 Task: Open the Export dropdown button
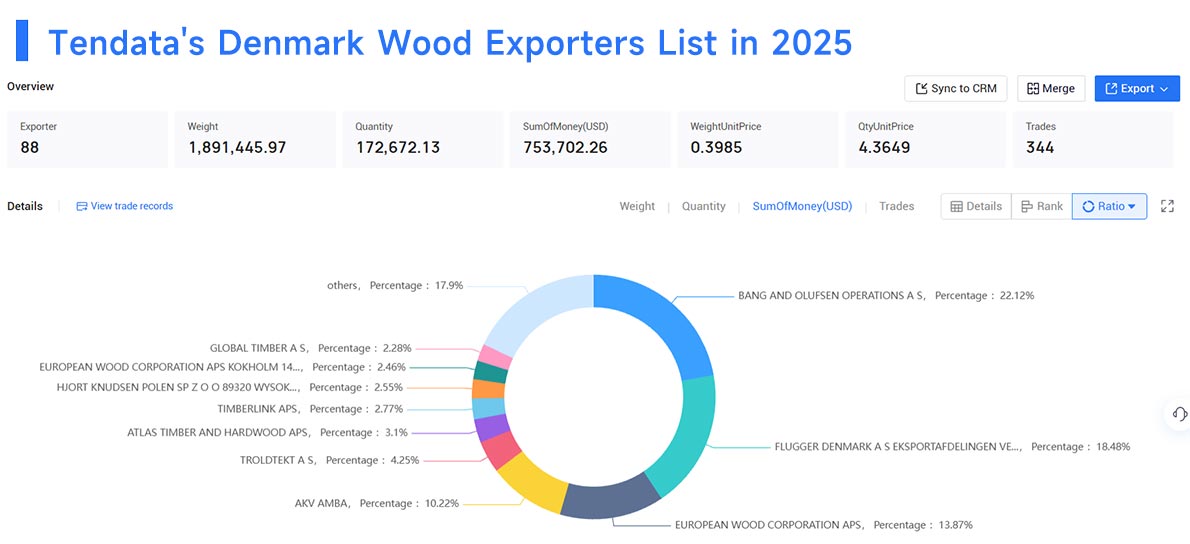tap(1137, 89)
